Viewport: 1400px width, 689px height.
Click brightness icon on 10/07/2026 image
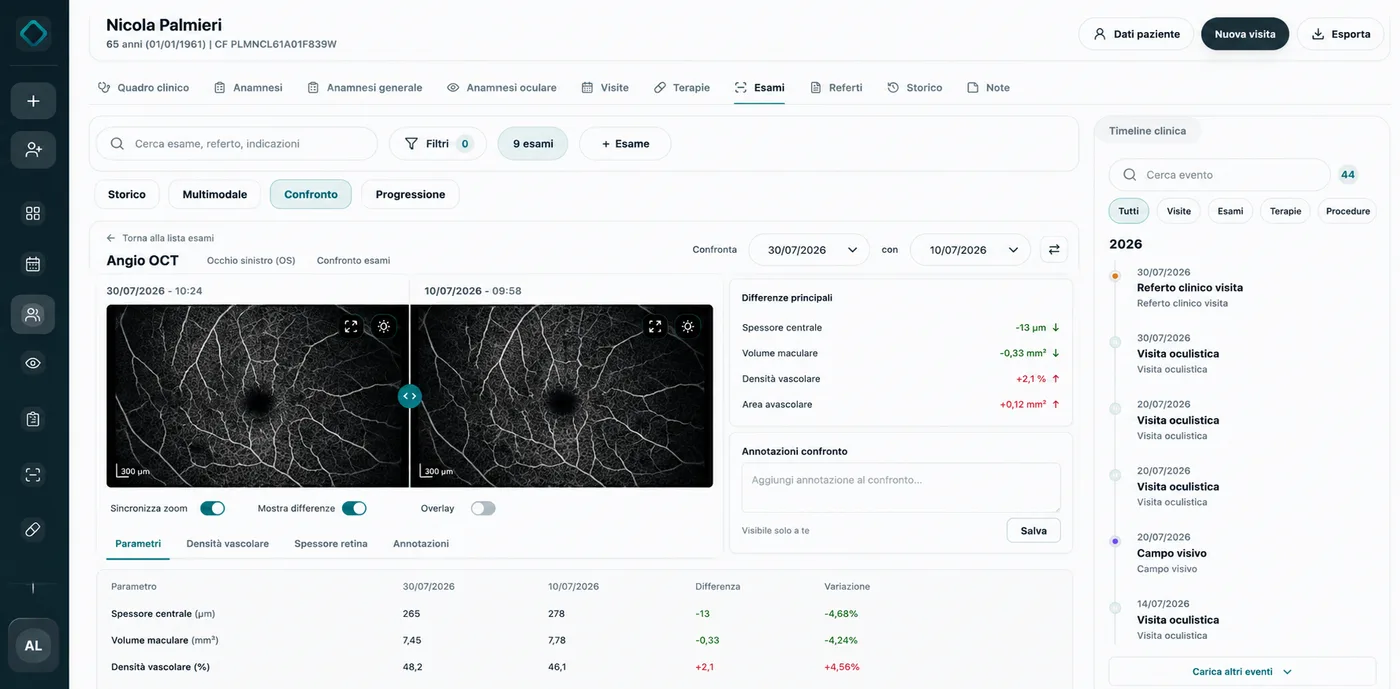tap(688, 326)
